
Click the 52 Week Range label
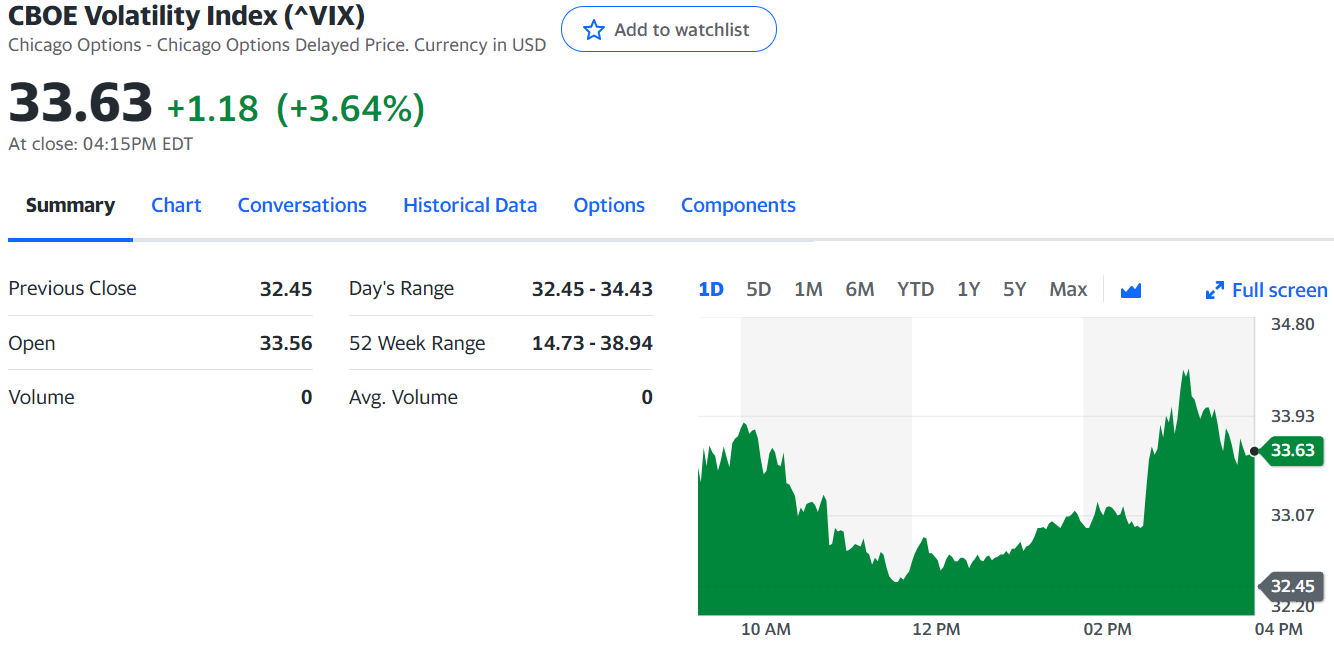coord(417,343)
